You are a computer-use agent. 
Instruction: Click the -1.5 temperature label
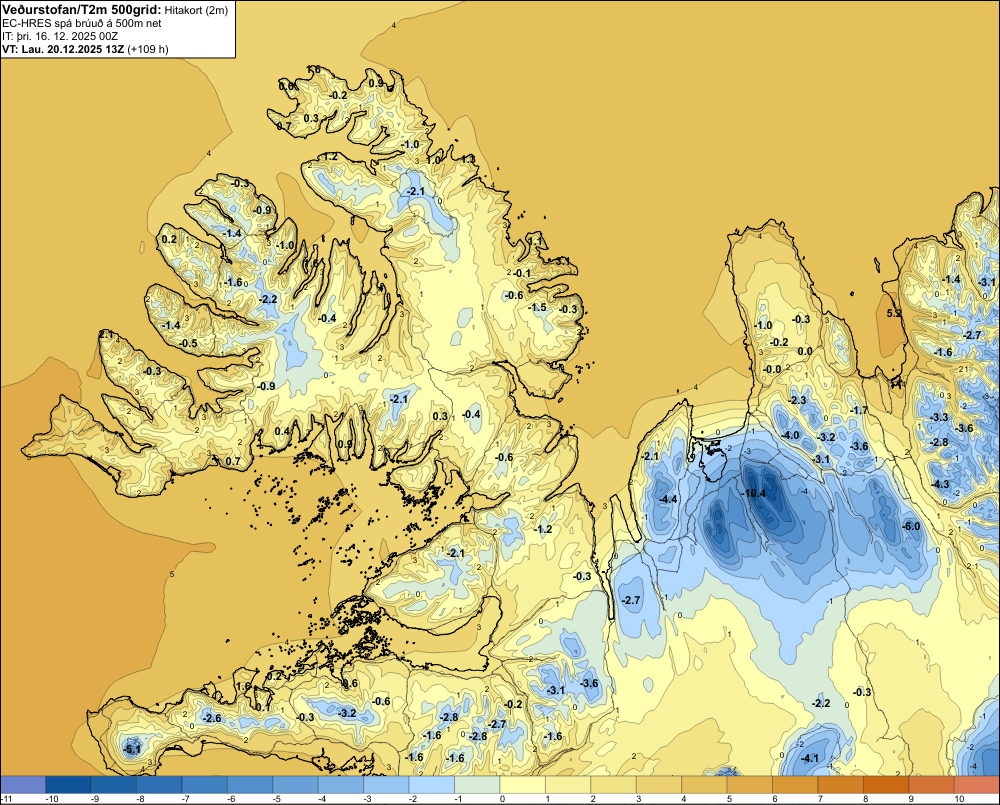click(x=538, y=307)
